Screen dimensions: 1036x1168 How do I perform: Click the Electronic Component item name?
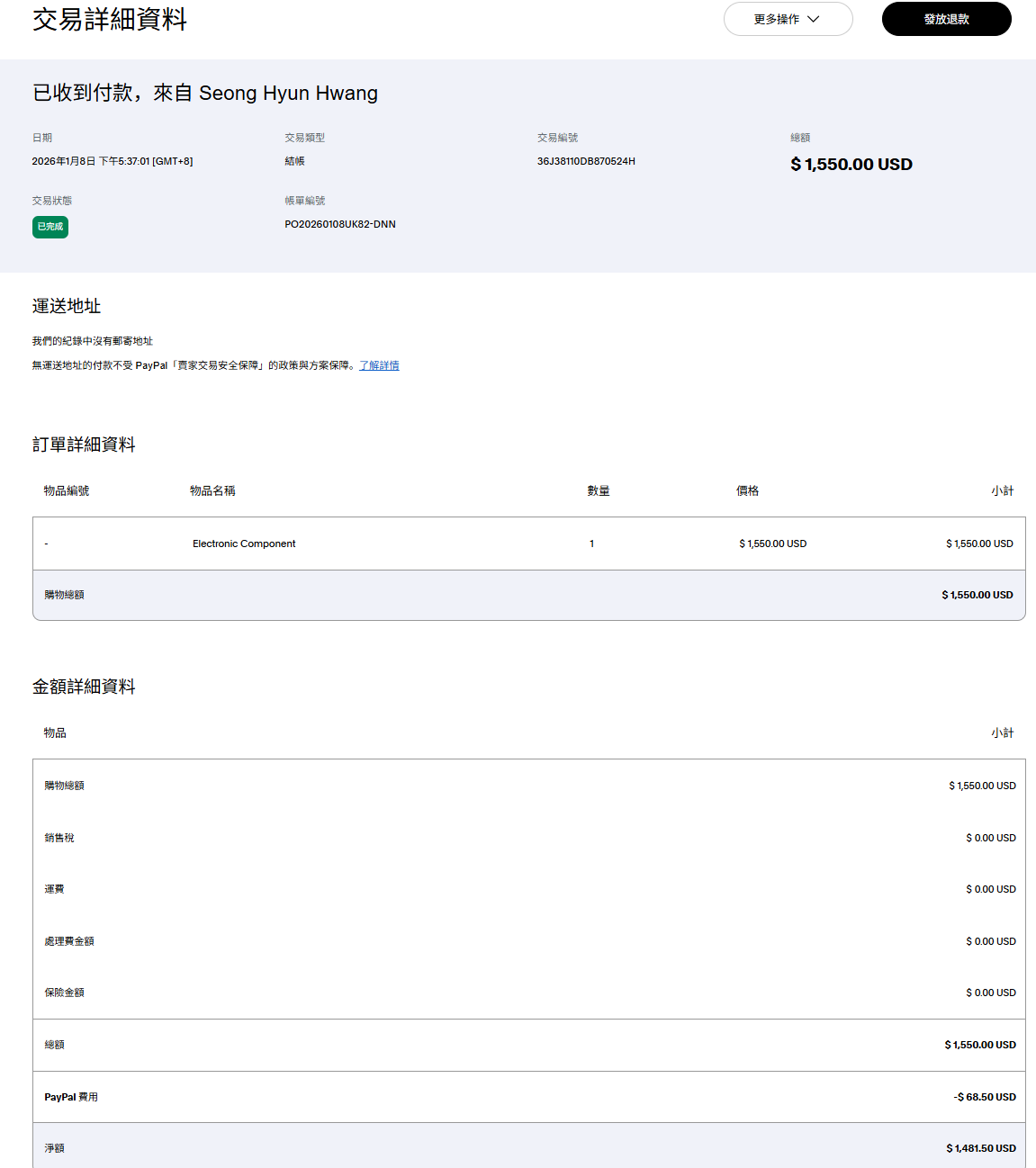point(244,544)
